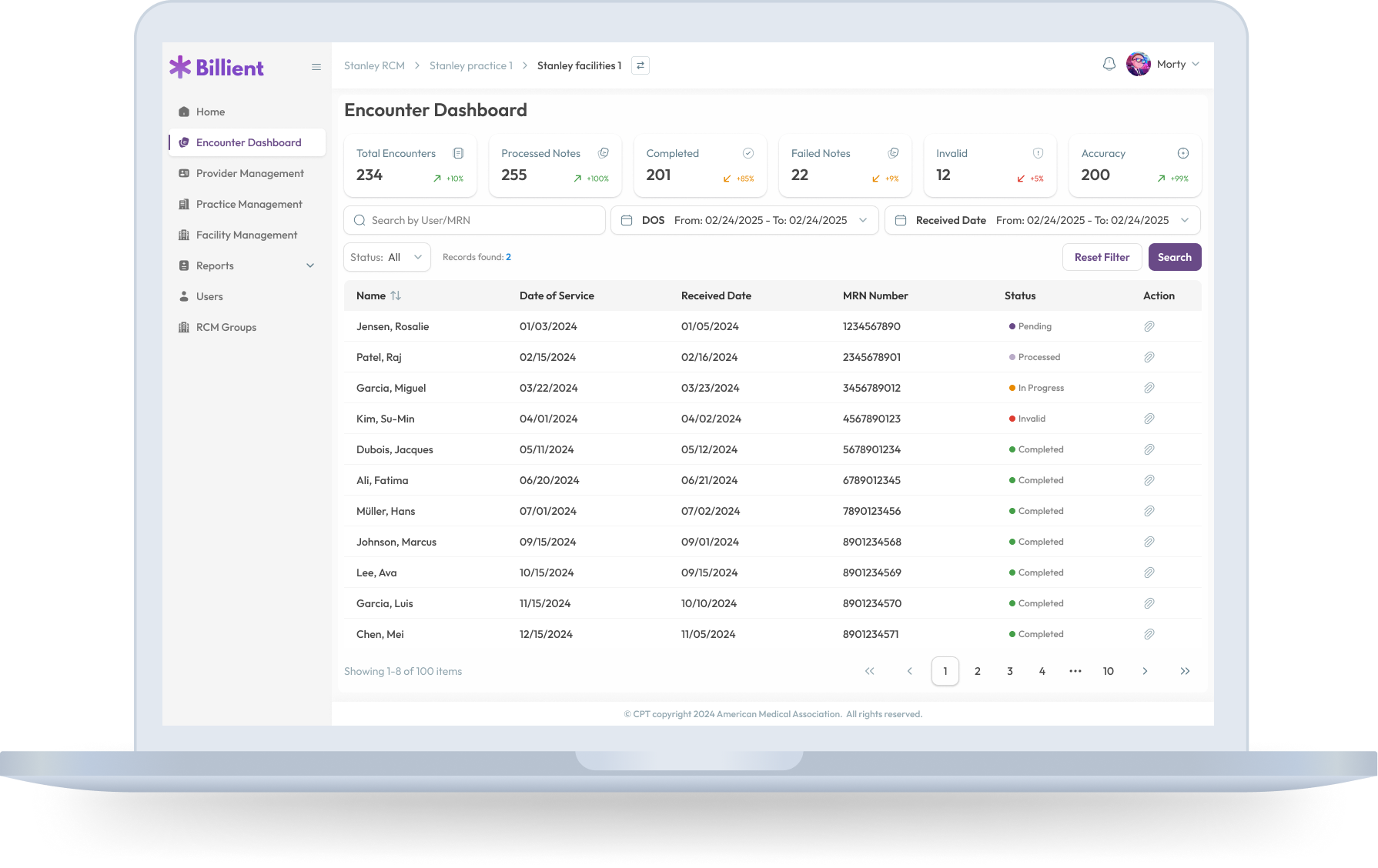Jump to the last page of results
1378x868 pixels.
tap(1185, 671)
